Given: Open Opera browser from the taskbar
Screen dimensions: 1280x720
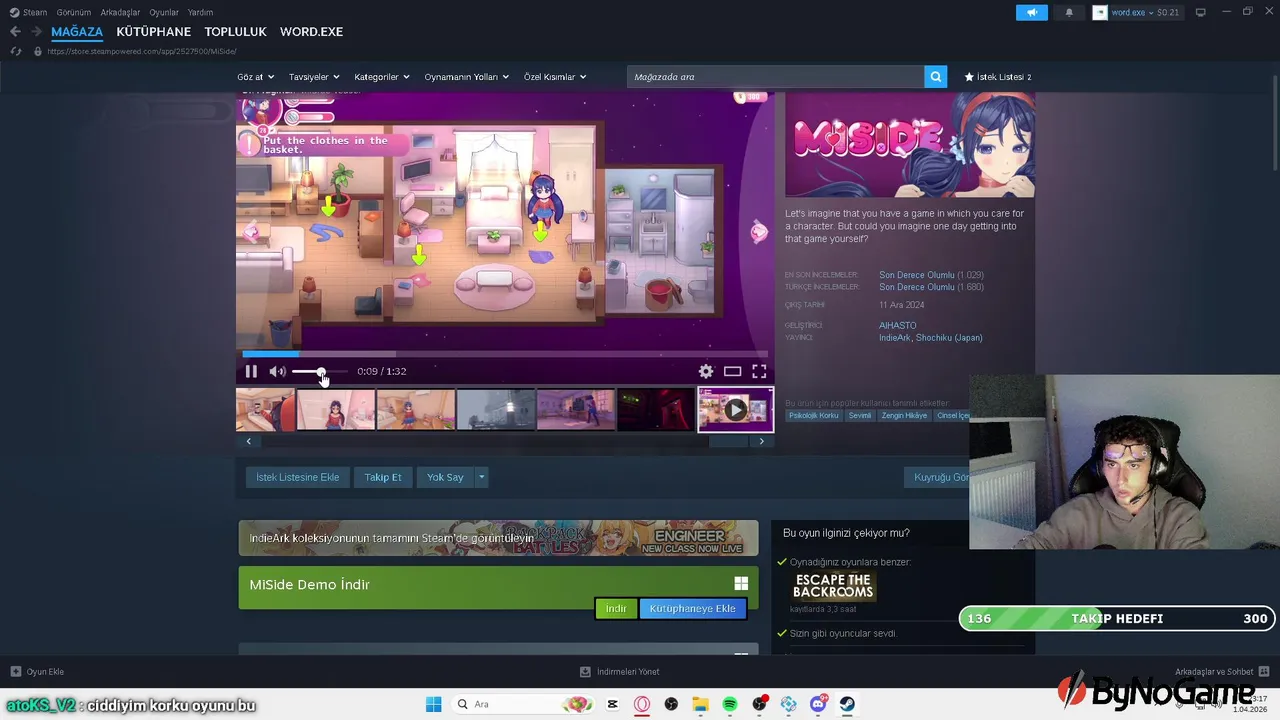Looking at the screenshot, I should [x=642, y=704].
